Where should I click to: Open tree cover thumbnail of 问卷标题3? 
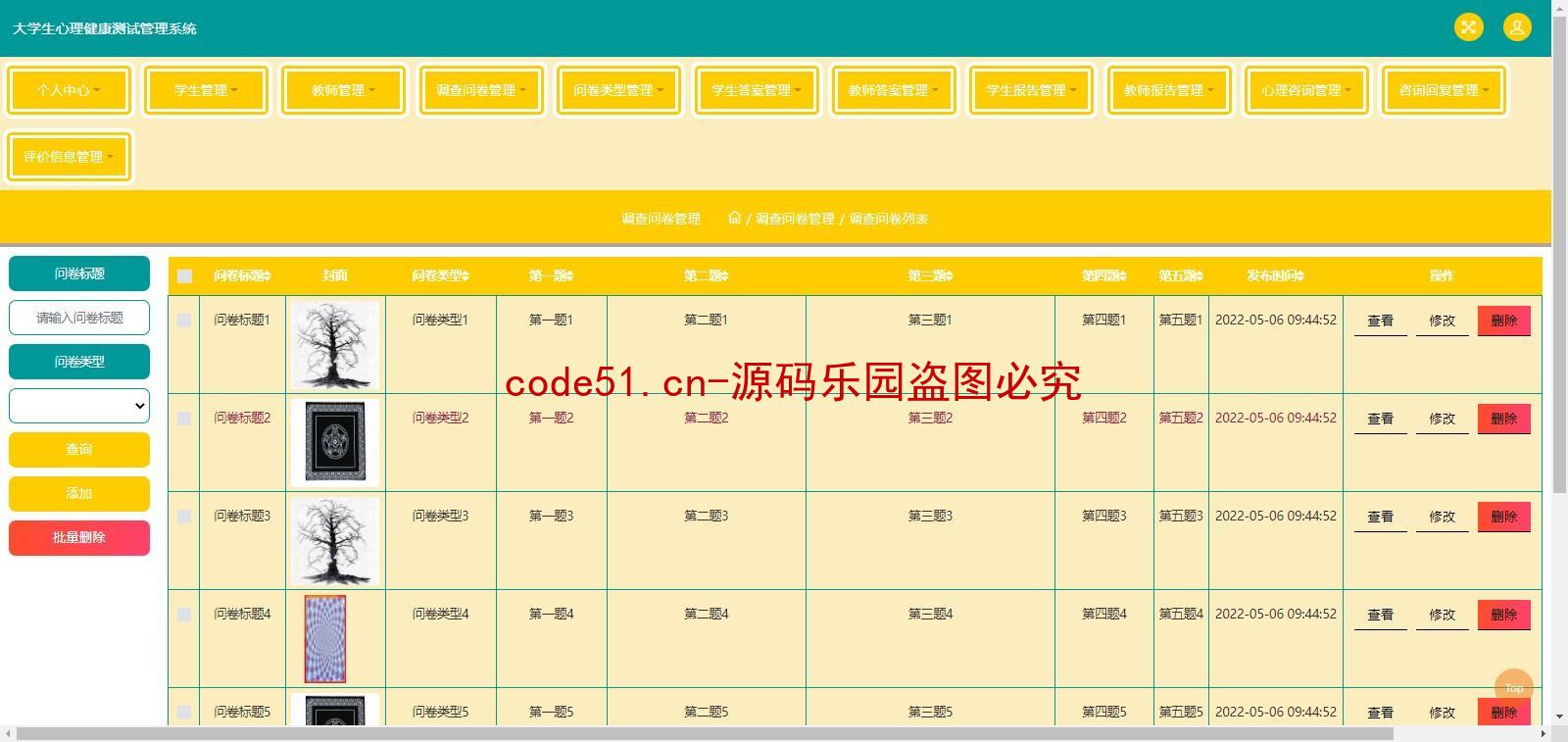335,541
